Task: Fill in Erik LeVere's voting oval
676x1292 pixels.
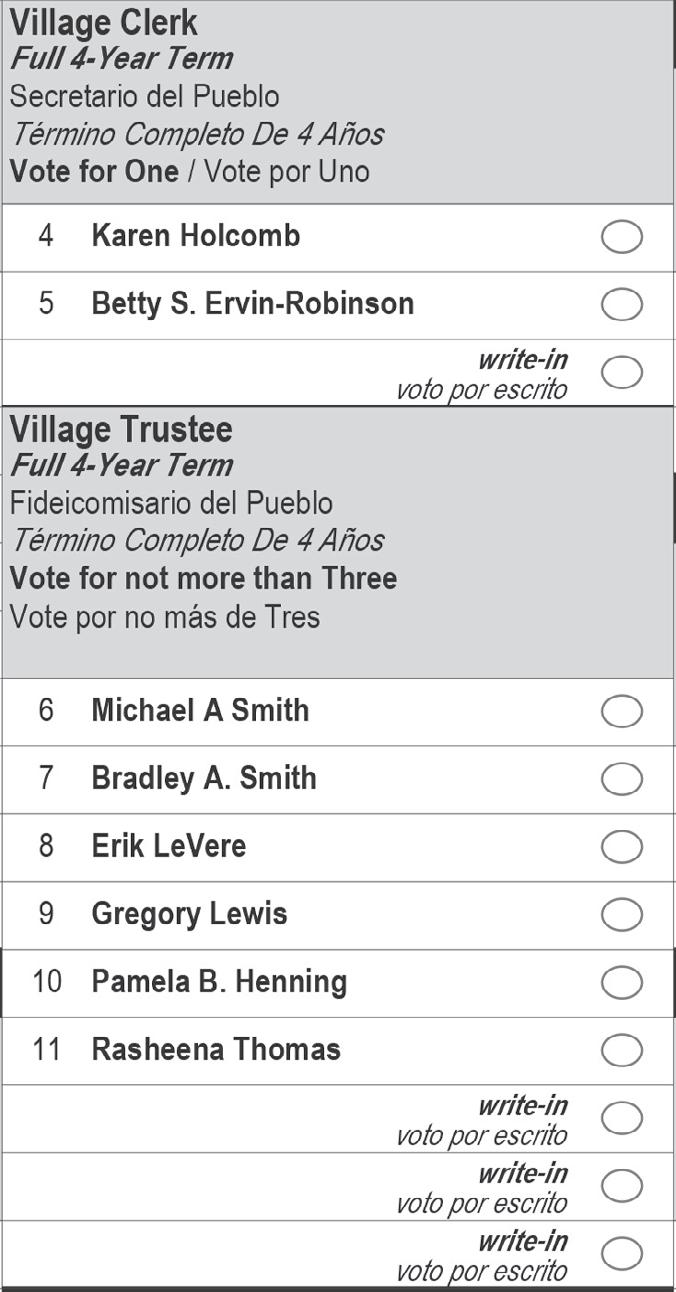Action: [621, 847]
